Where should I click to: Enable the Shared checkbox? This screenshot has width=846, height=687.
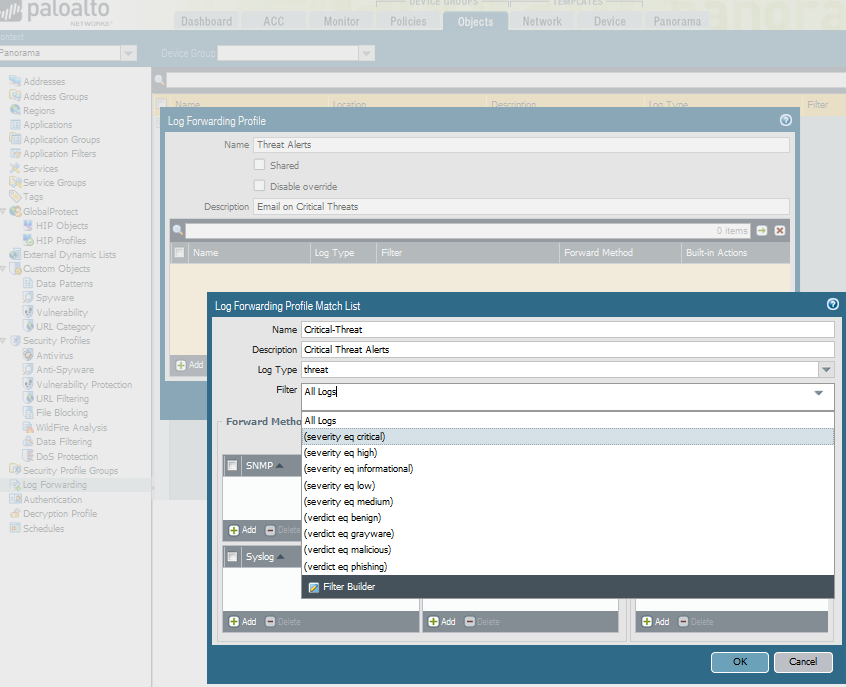tap(260, 165)
